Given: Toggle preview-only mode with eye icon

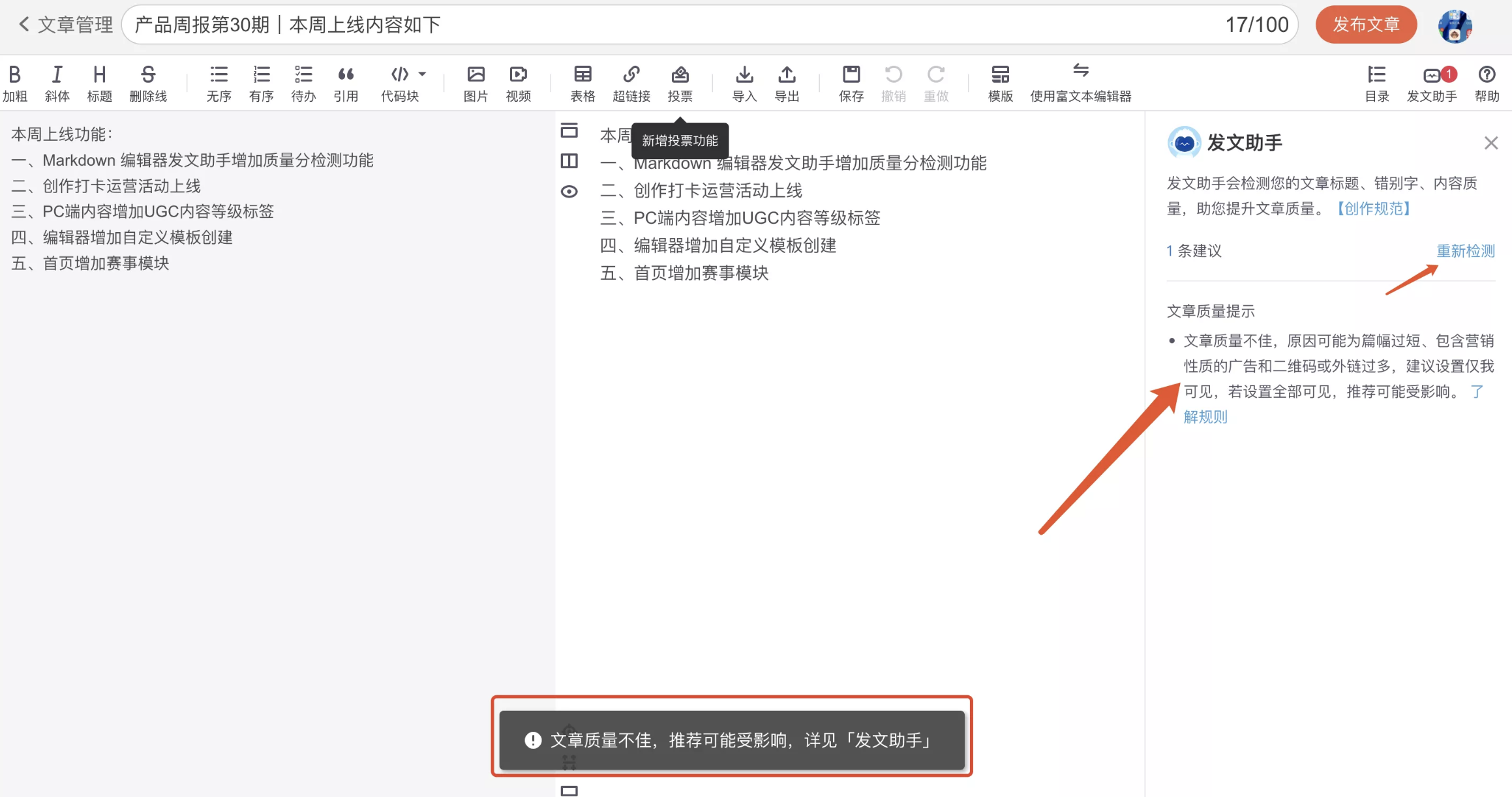Looking at the screenshot, I should (569, 191).
